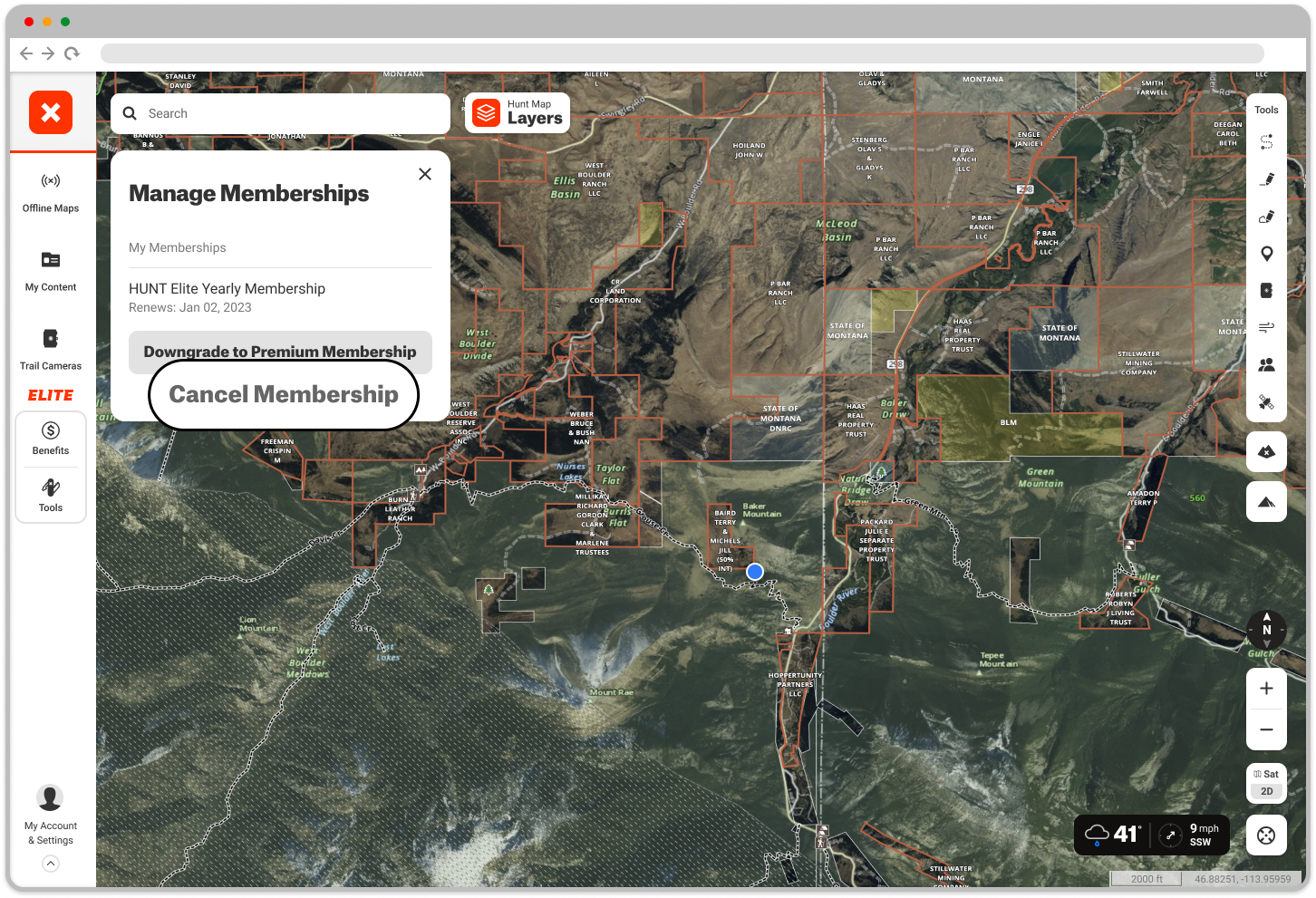1316x898 pixels.
Task: Click the blue location dot
Action: pos(755,572)
